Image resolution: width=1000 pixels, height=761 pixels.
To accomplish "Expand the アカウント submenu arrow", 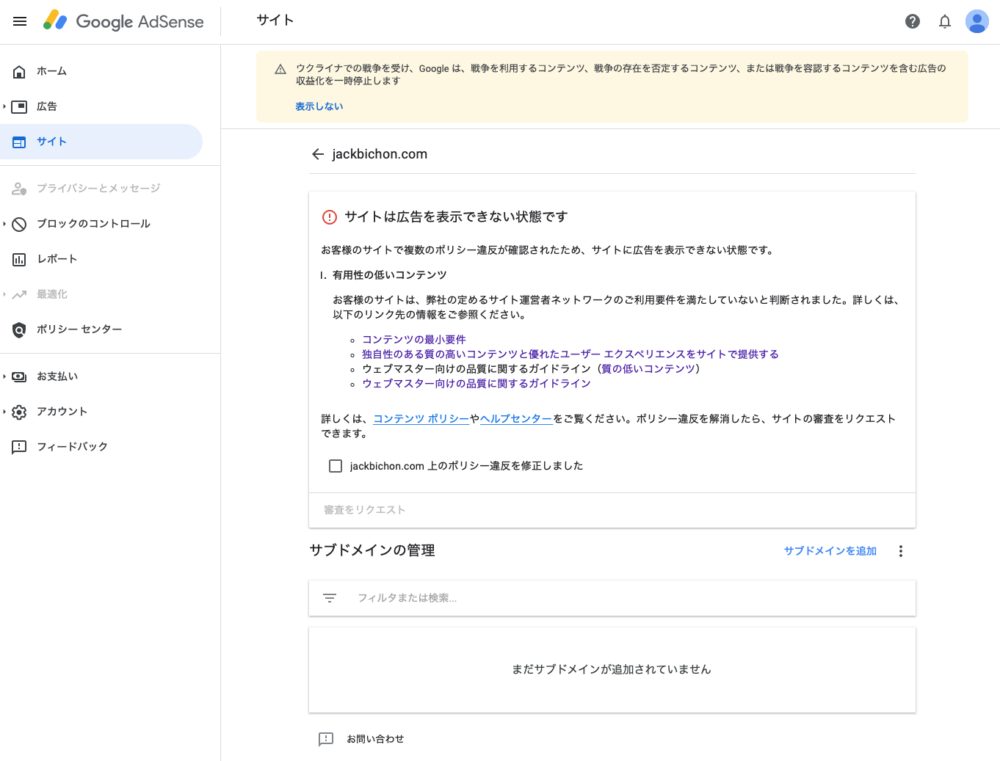I will 4,412.
